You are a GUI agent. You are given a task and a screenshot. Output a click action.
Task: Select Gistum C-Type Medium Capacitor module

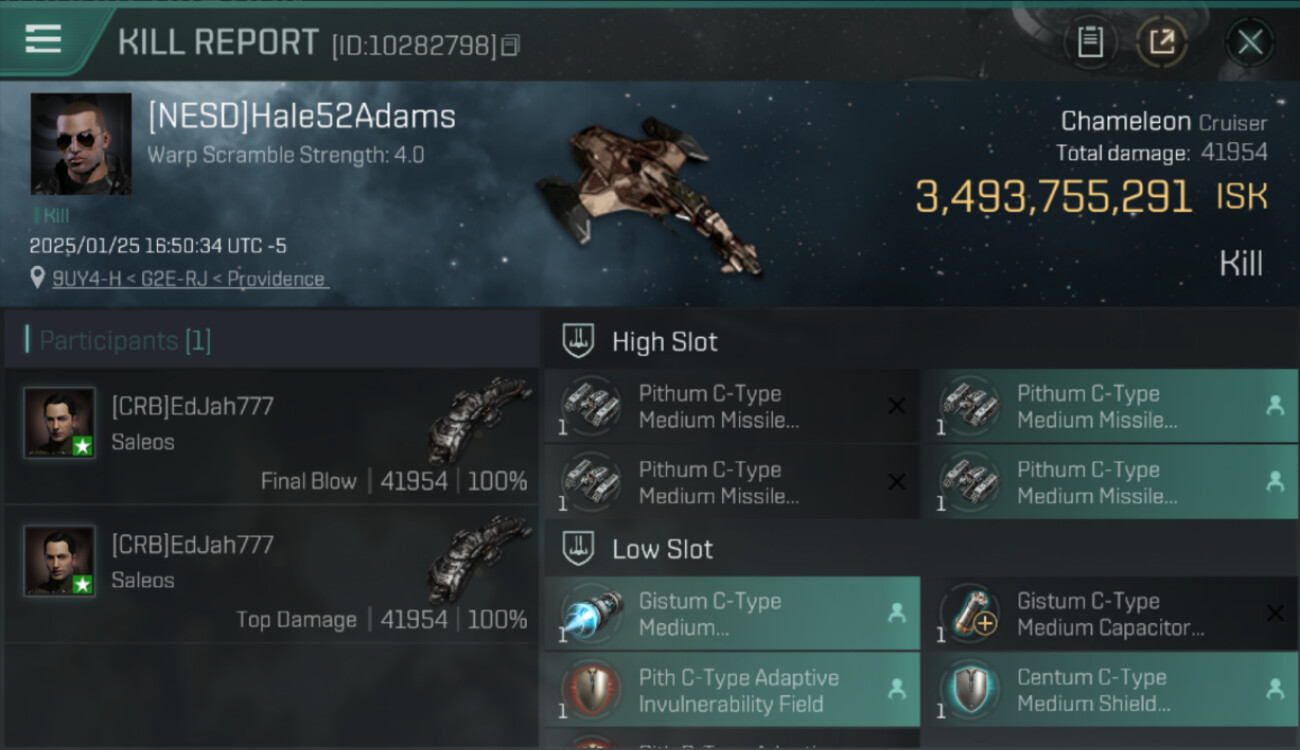pos(1110,614)
